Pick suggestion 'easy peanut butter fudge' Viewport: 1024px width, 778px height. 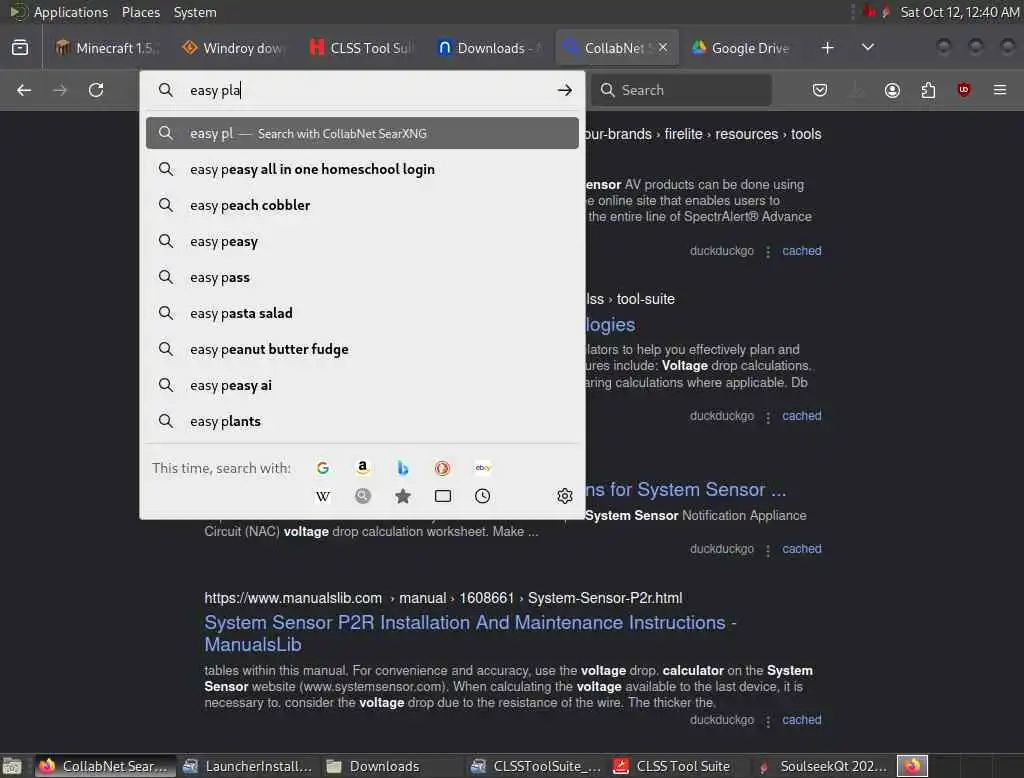tap(362, 349)
